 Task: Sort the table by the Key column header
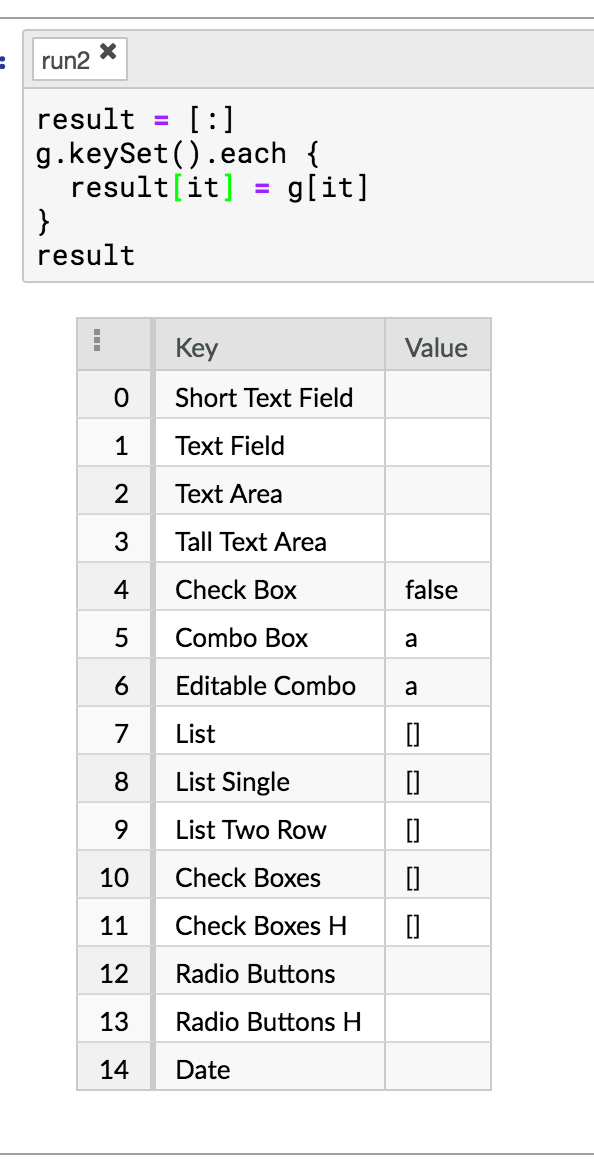(x=196, y=348)
